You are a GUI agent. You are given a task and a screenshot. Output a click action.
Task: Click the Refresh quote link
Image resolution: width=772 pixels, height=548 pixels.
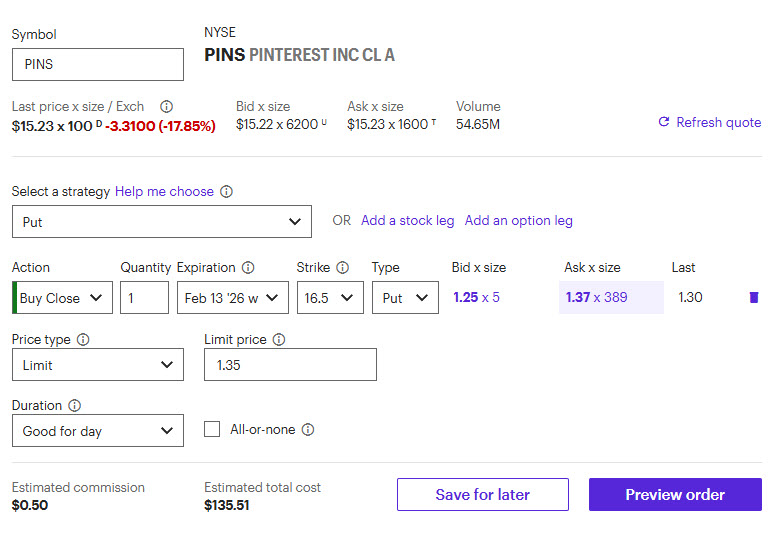tap(709, 122)
